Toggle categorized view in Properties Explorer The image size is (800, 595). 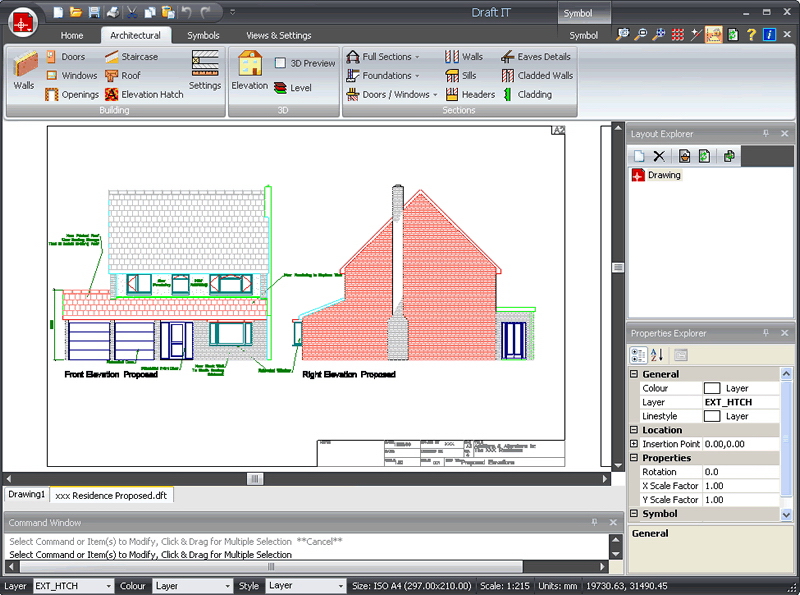tap(638, 355)
